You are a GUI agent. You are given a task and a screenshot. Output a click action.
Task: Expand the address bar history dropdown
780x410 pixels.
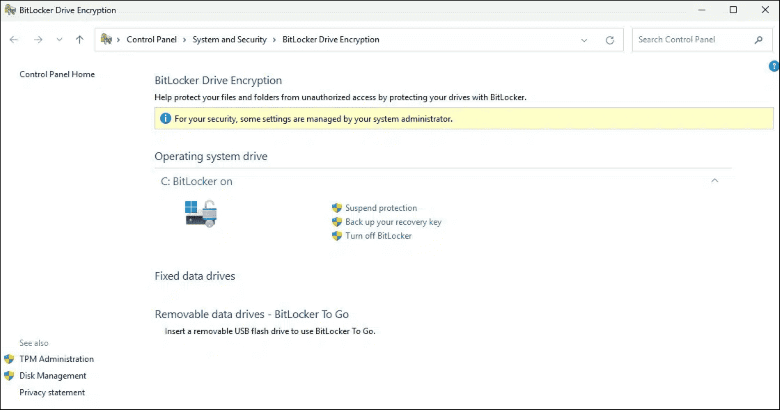pyautogui.click(x=584, y=40)
